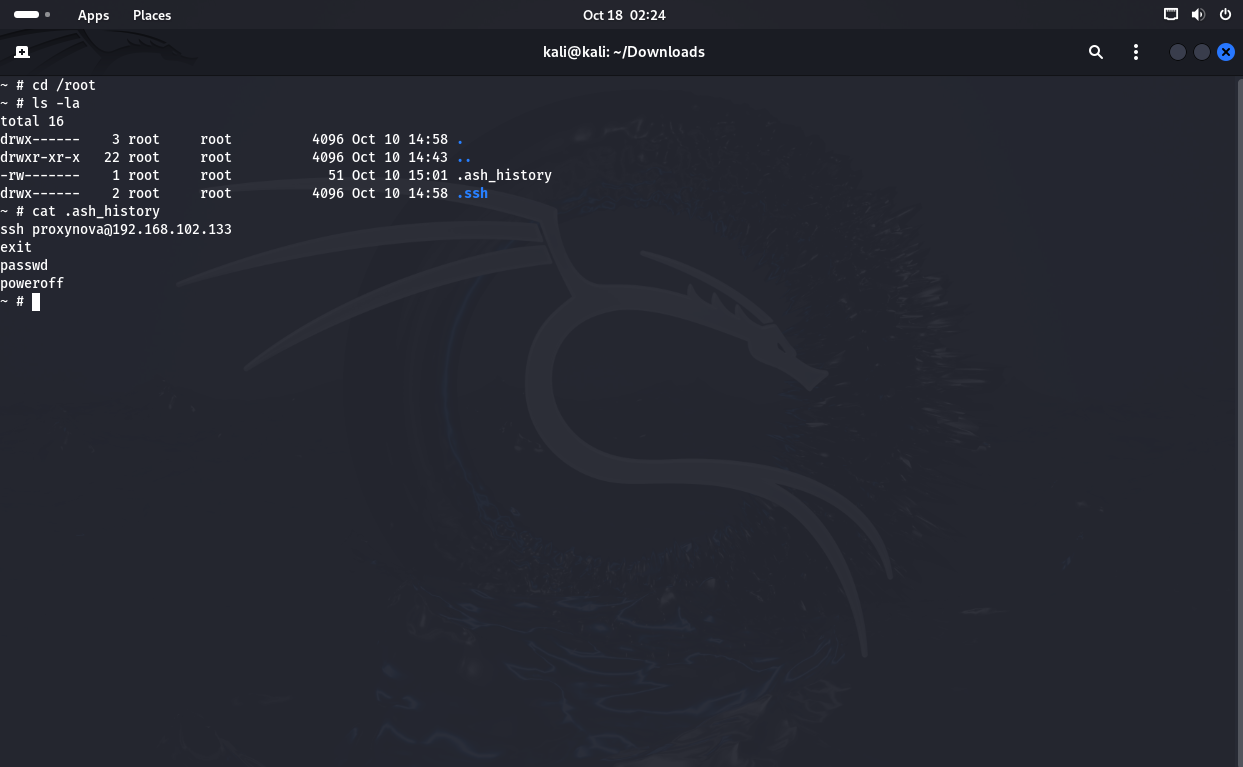The width and height of the screenshot is (1243, 767).
Task: Click the 'poweroff' history line
Action: coord(32,283)
